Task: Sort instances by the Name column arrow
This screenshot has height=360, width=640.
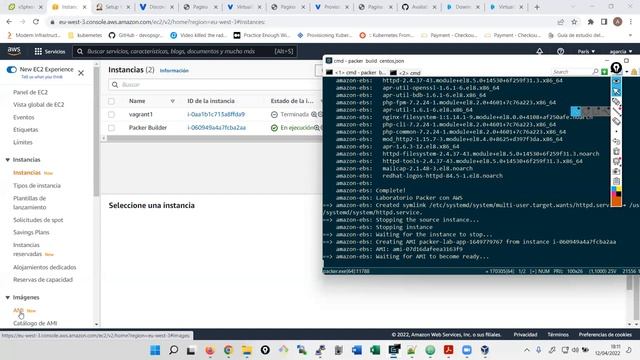Action: click(x=173, y=101)
